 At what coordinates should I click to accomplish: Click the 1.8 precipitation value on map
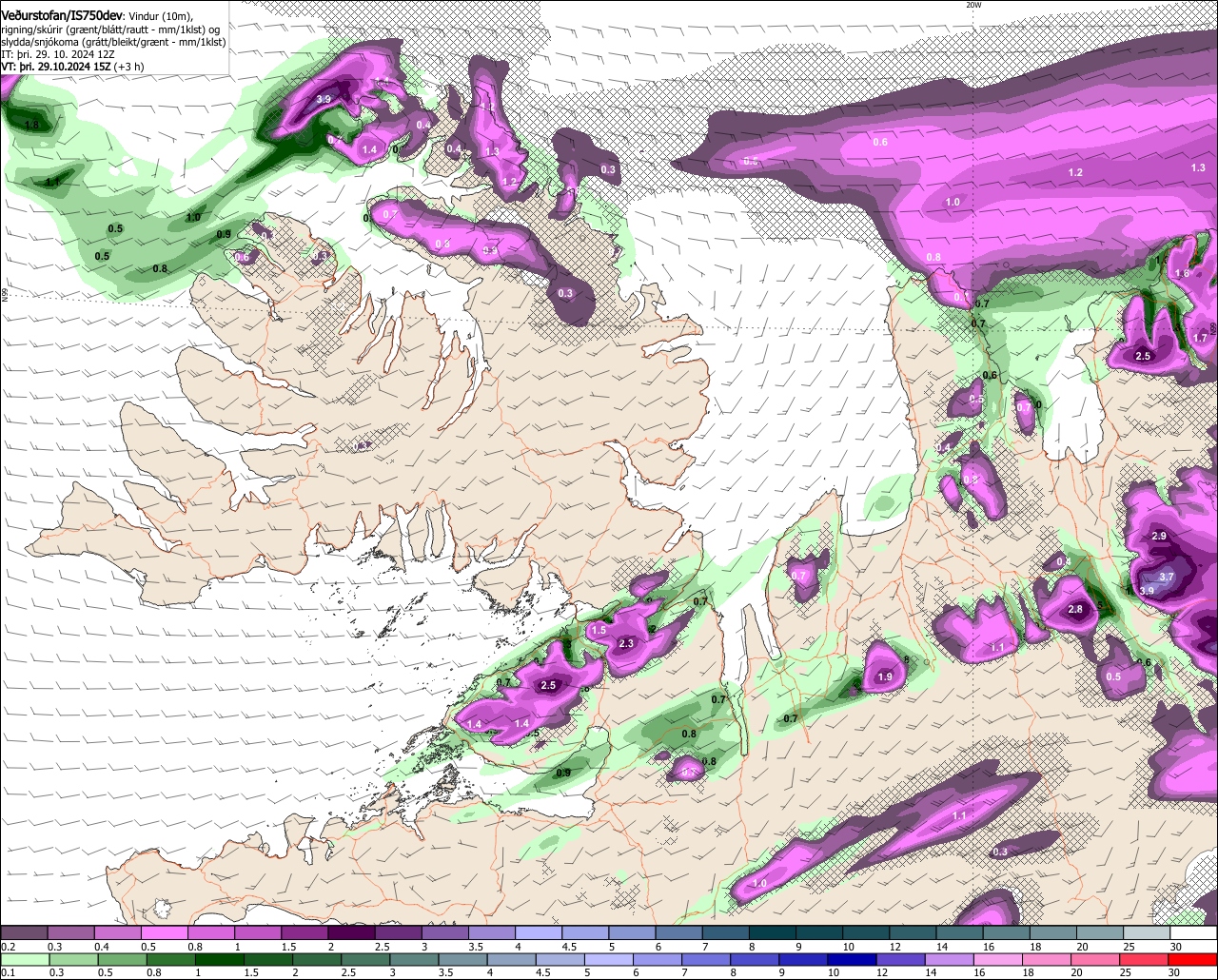click(x=31, y=125)
